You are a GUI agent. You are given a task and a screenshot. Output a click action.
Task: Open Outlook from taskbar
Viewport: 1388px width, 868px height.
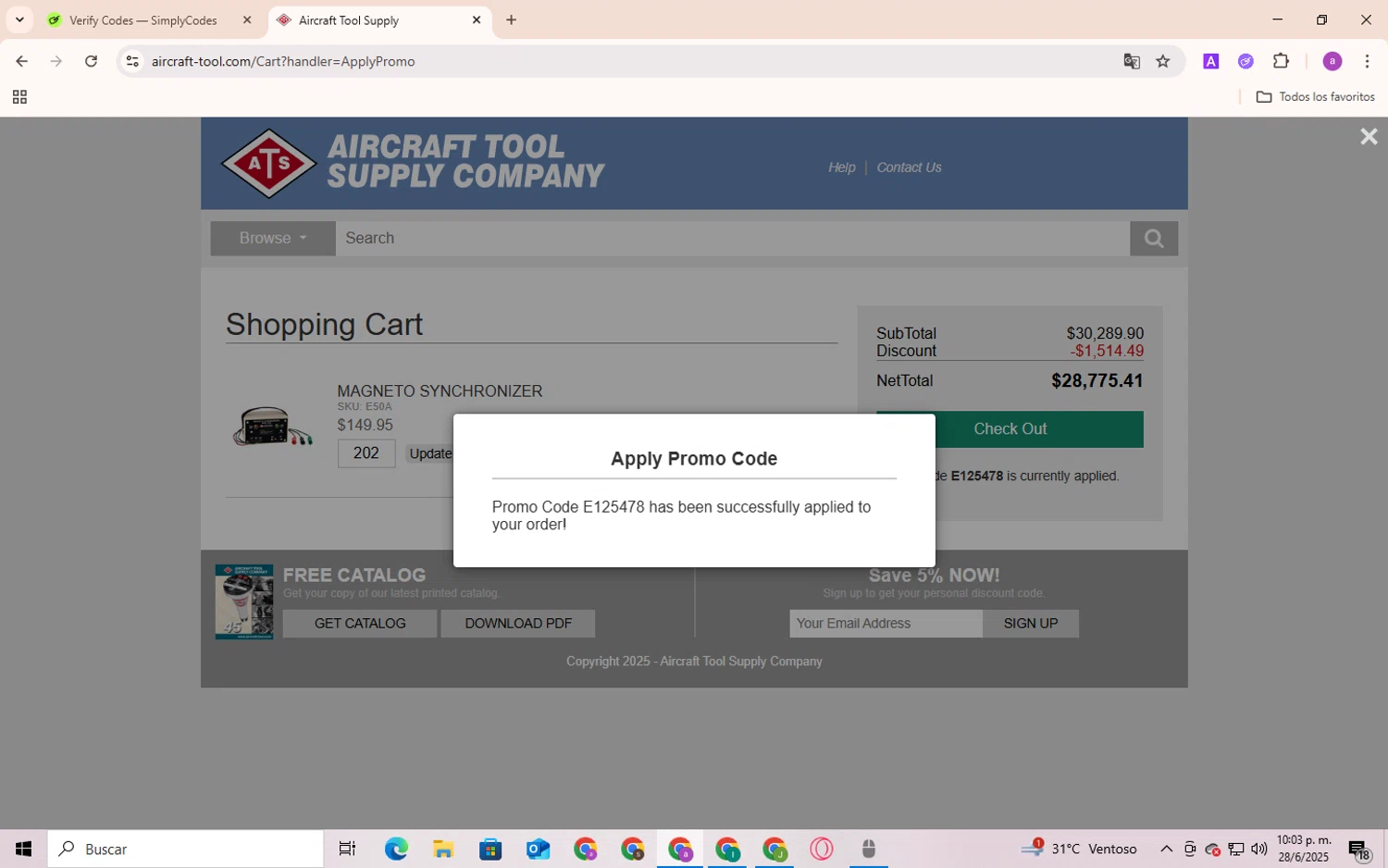pyautogui.click(x=538, y=849)
